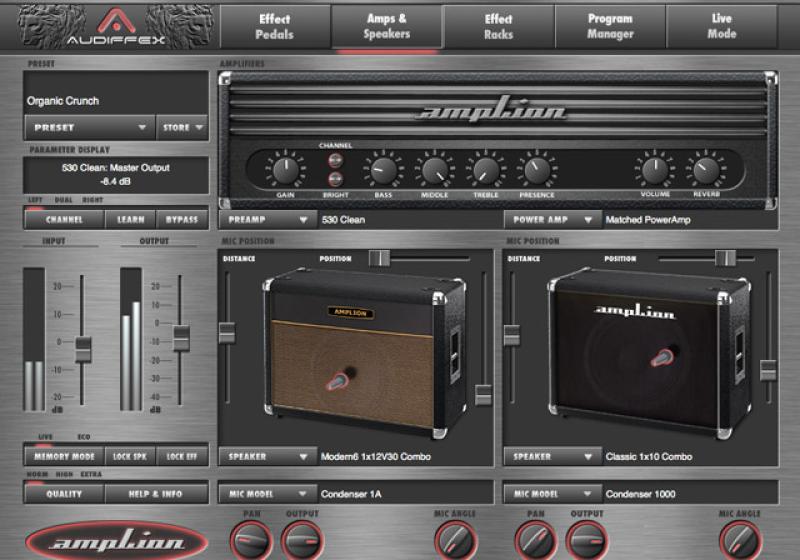Click the amplifier Volume knob

click(655, 171)
